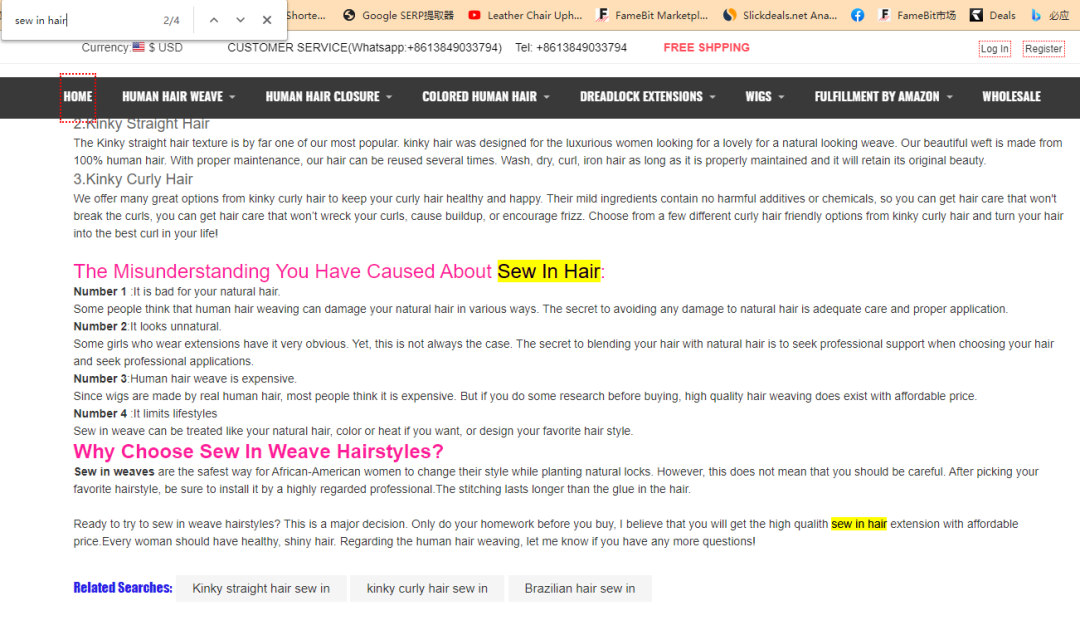This screenshot has width=1080, height=630.
Task: Open Google SERP bookmark
Action: coord(398,15)
